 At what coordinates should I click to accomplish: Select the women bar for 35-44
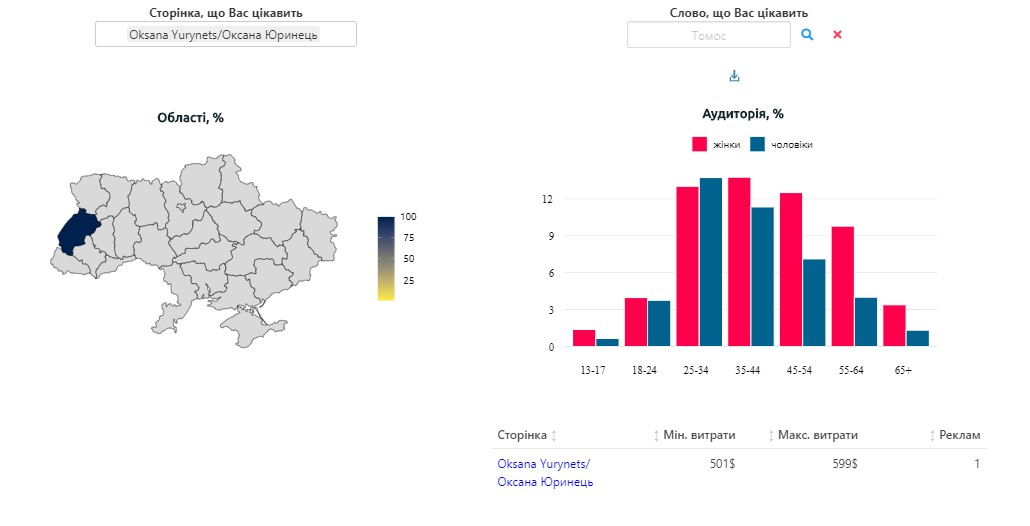click(739, 262)
